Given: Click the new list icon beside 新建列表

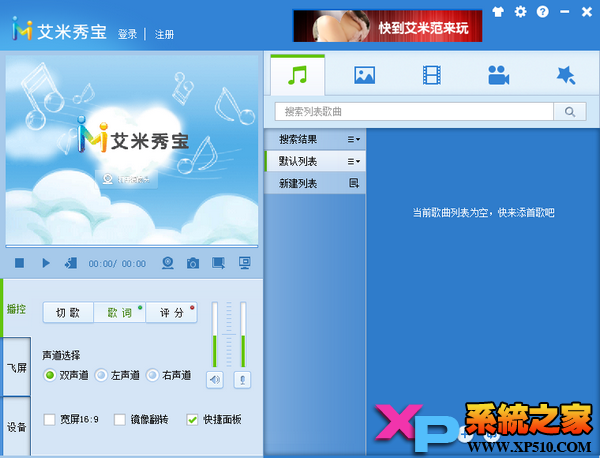Looking at the screenshot, I should click(354, 183).
